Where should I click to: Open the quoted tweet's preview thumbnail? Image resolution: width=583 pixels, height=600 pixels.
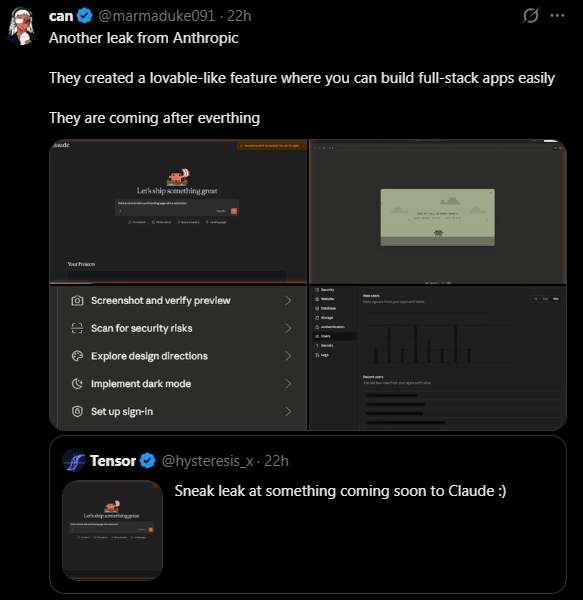112,530
